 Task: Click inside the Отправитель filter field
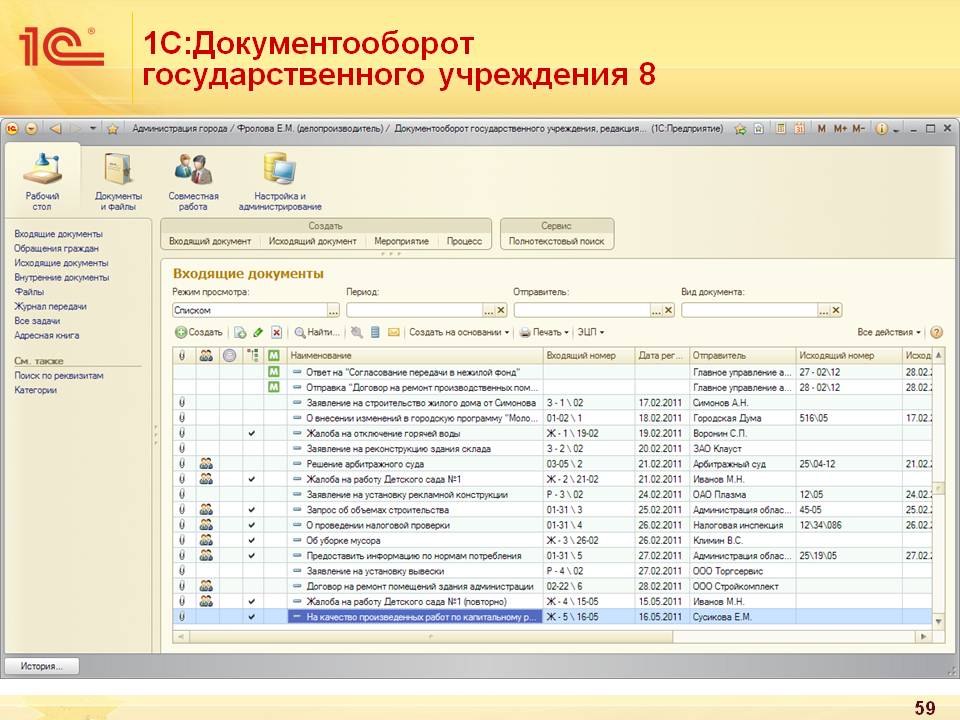click(582, 310)
